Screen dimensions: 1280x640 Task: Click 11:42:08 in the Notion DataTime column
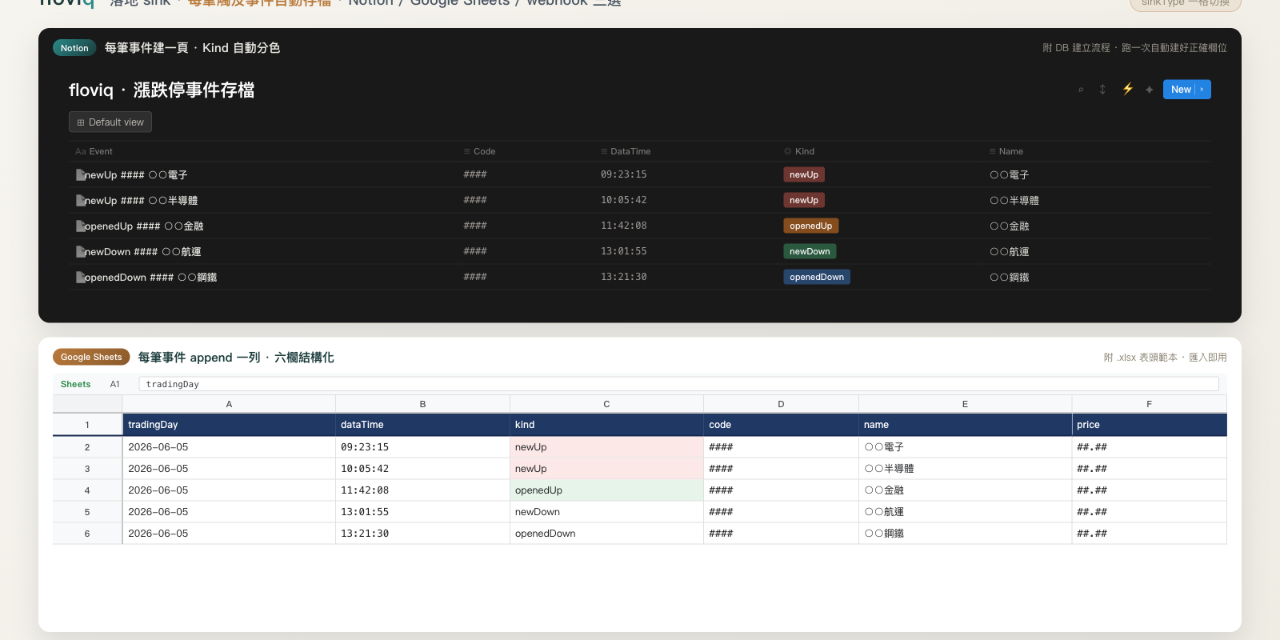(624, 226)
